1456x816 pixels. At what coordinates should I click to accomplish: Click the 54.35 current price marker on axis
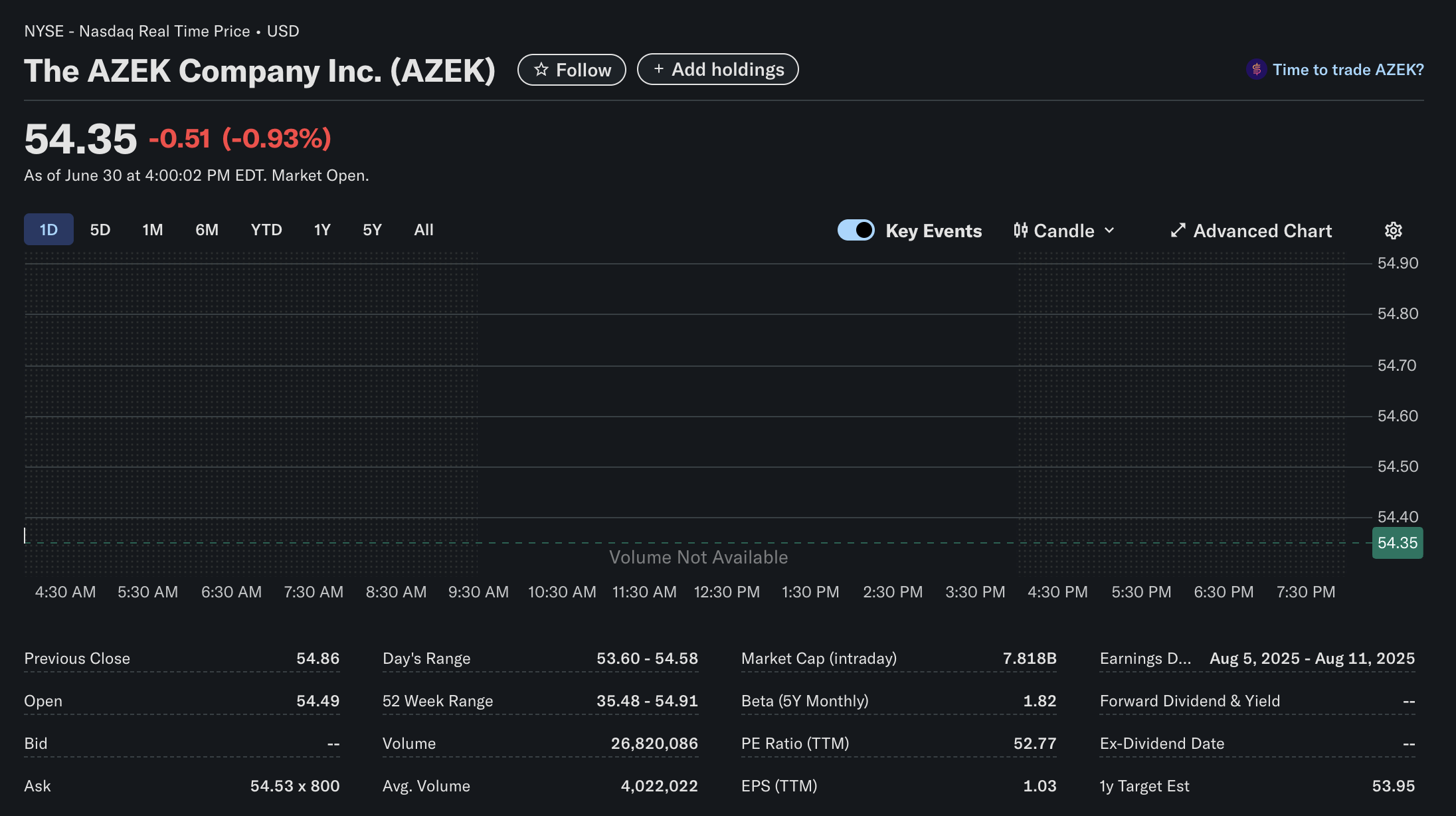tap(1398, 543)
